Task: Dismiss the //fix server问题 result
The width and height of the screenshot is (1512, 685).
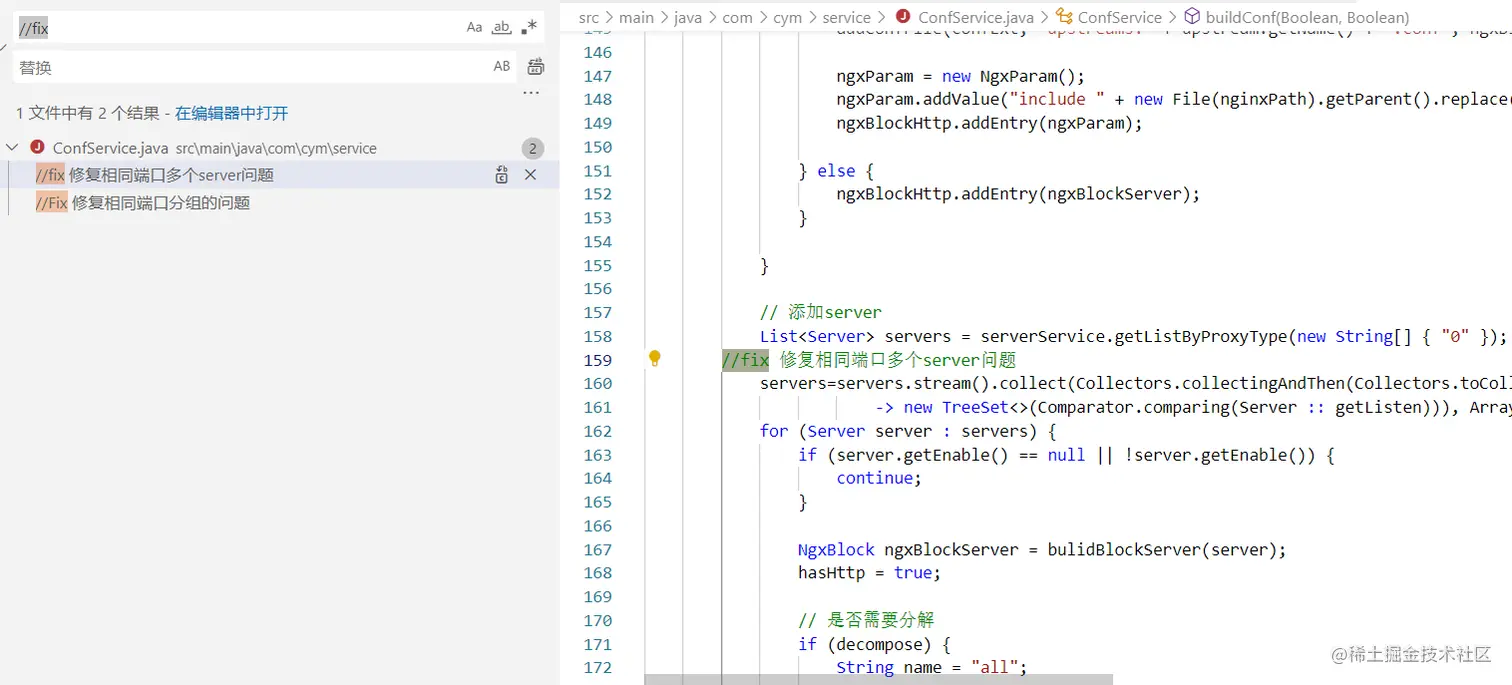Action: [531, 175]
